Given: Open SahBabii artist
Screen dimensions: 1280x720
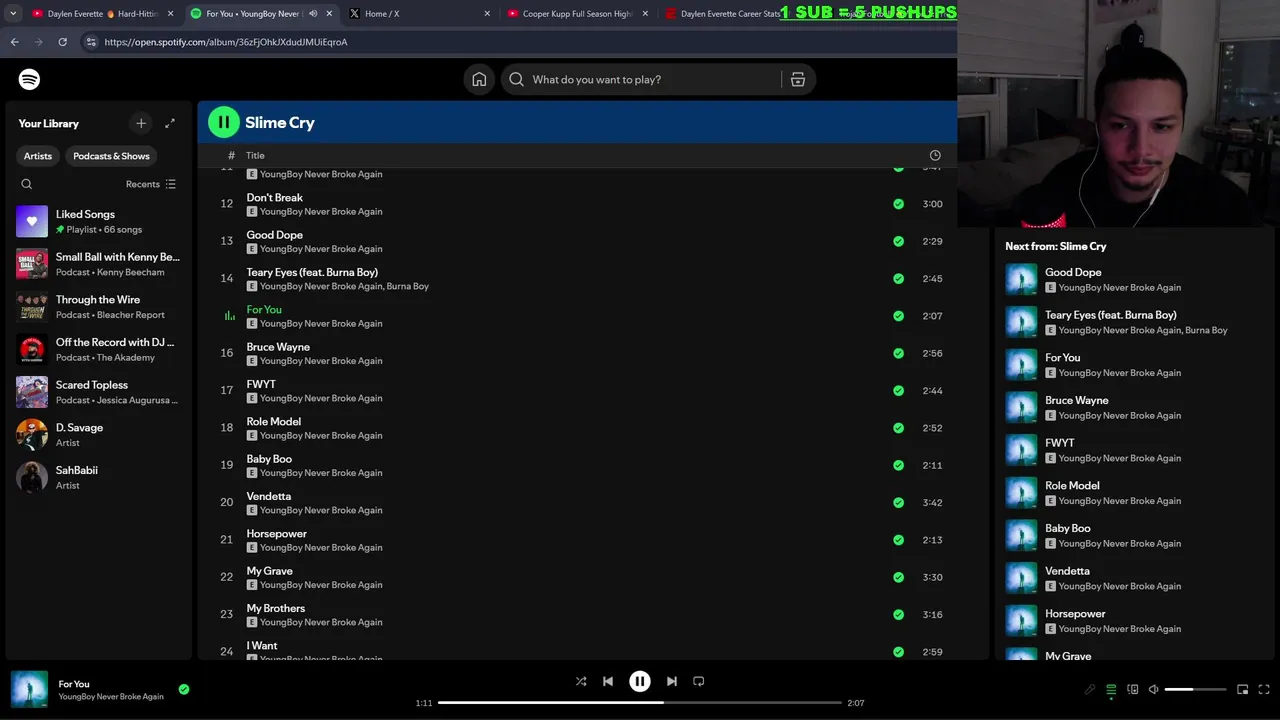Looking at the screenshot, I should pyautogui.click(x=98, y=477).
